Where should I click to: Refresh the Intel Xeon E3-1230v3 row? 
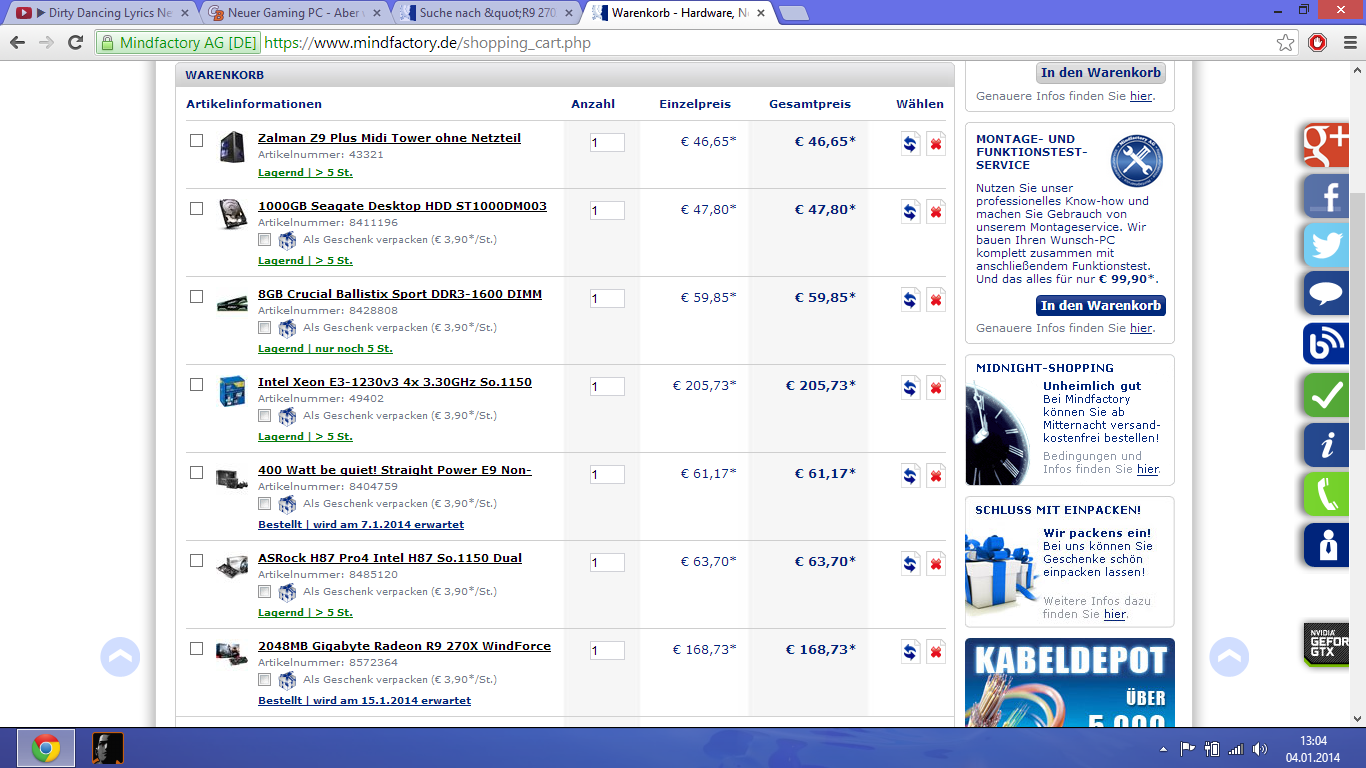pos(910,387)
